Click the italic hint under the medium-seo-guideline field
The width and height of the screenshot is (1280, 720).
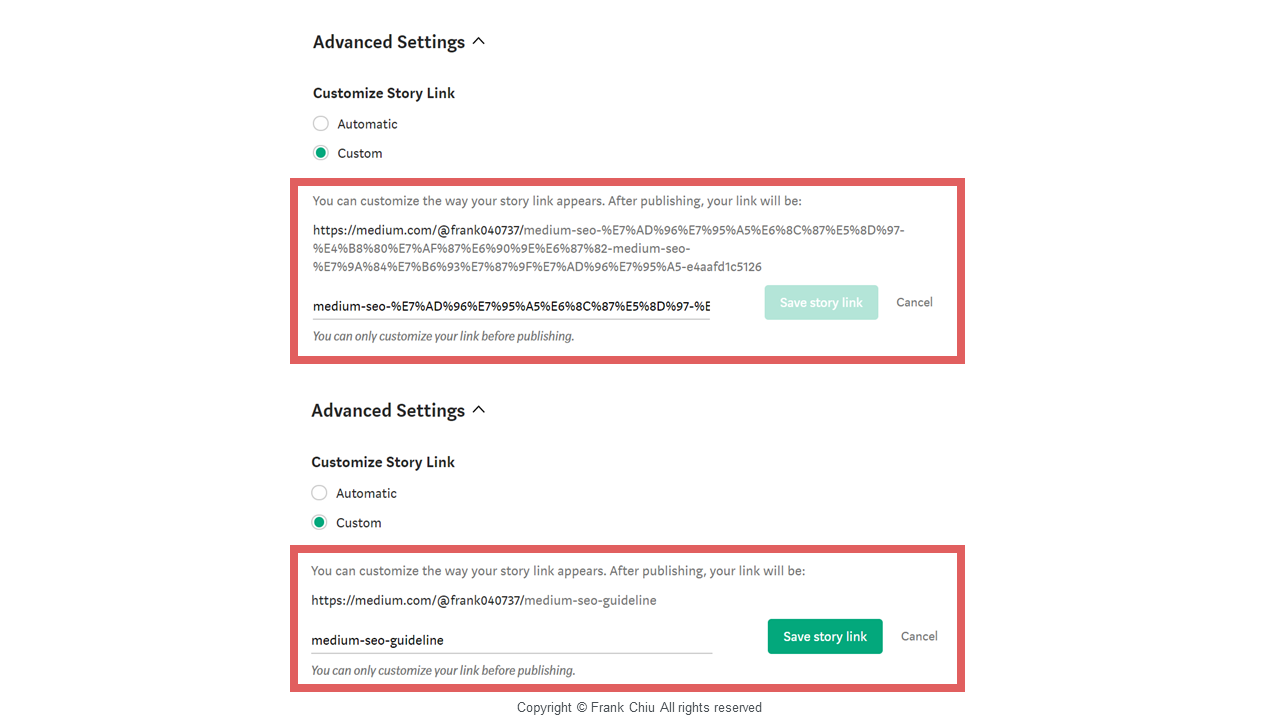click(443, 670)
